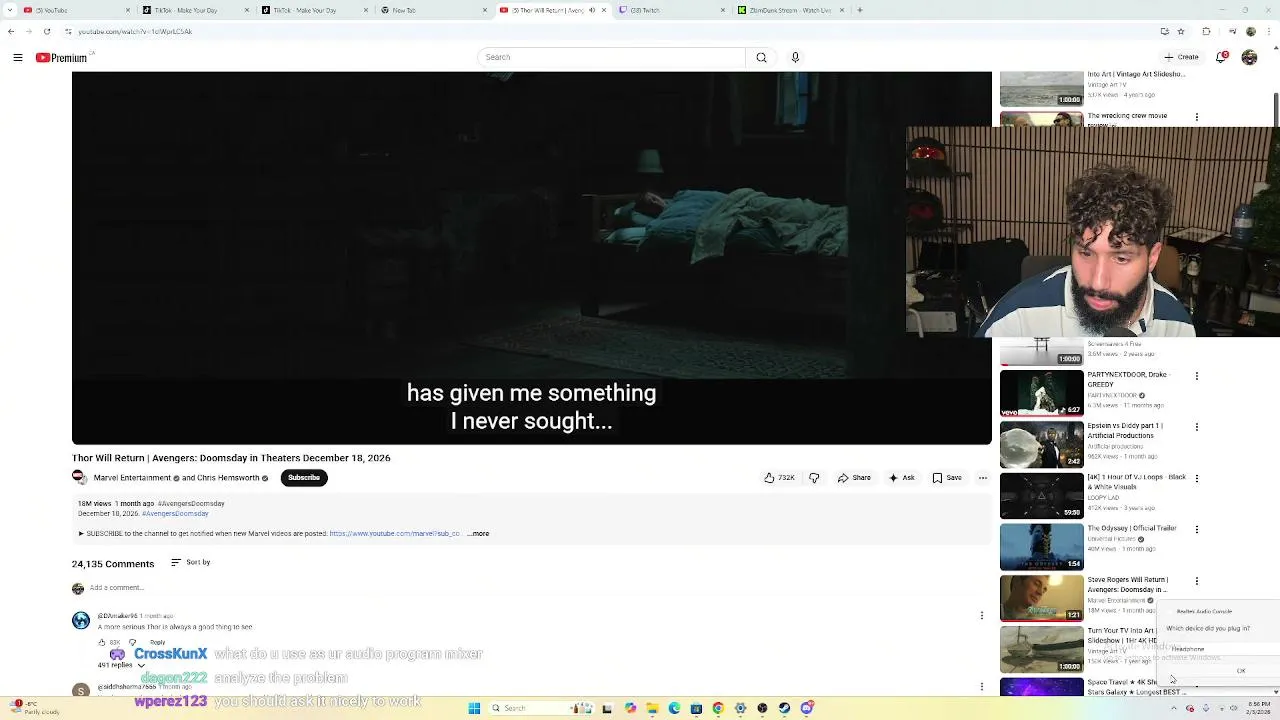Open options for second comment row
Image resolution: width=1280 pixels, height=720 pixels.
tap(982, 687)
